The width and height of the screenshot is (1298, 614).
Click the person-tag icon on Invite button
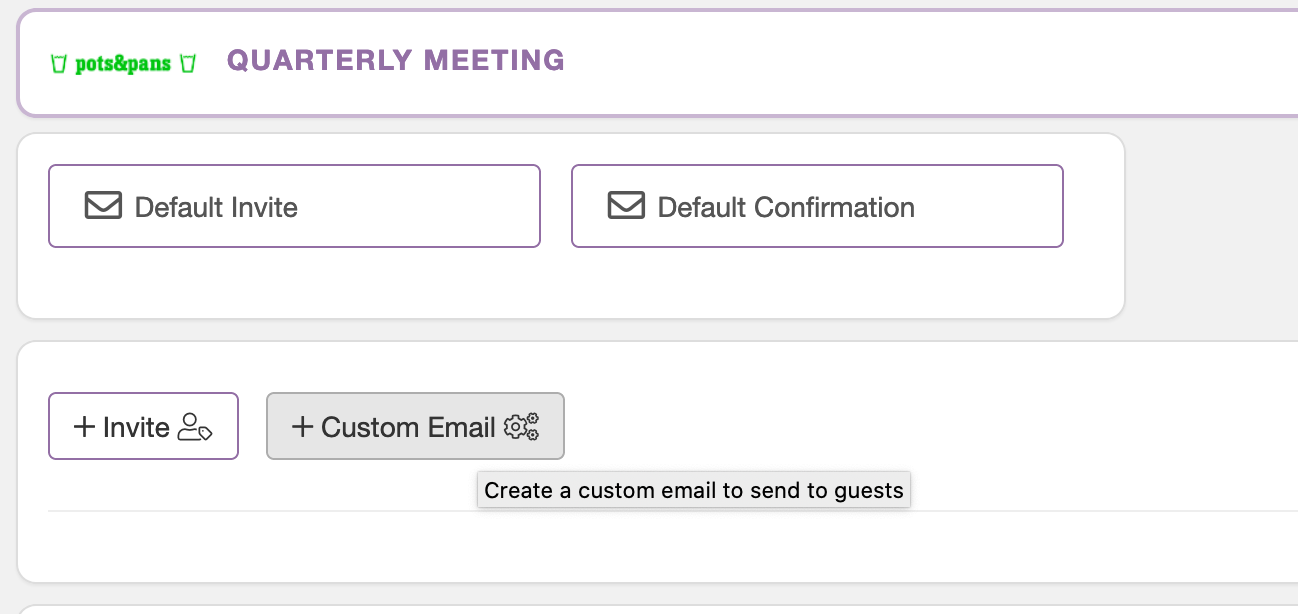pyautogui.click(x=195, y=428)
